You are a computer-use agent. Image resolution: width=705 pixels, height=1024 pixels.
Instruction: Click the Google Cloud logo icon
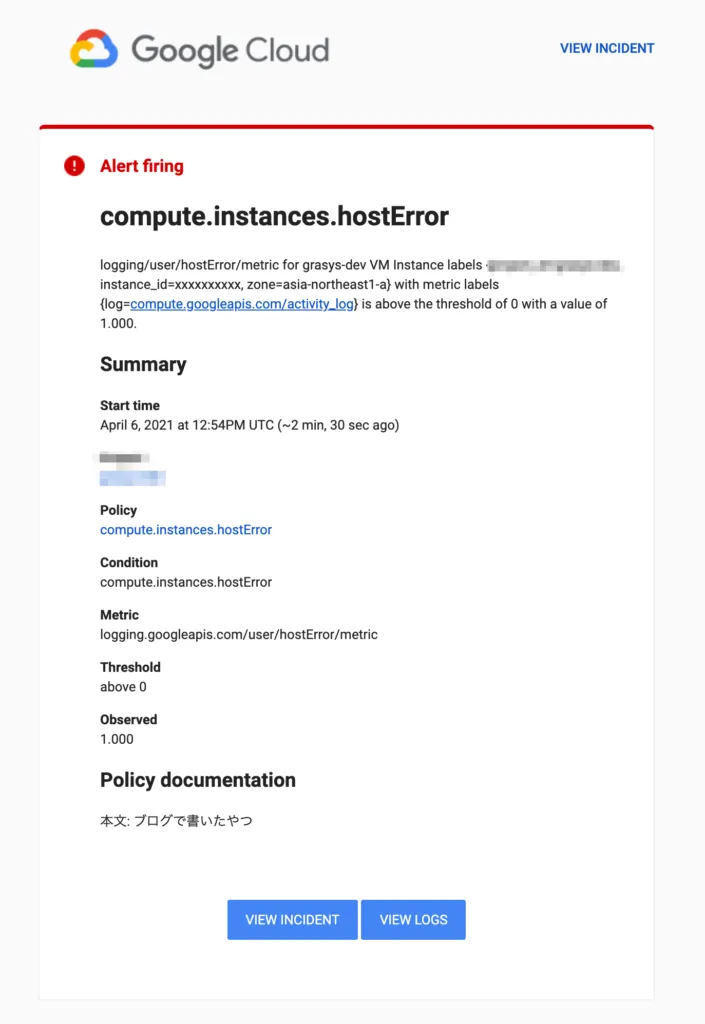click(94, 48)
